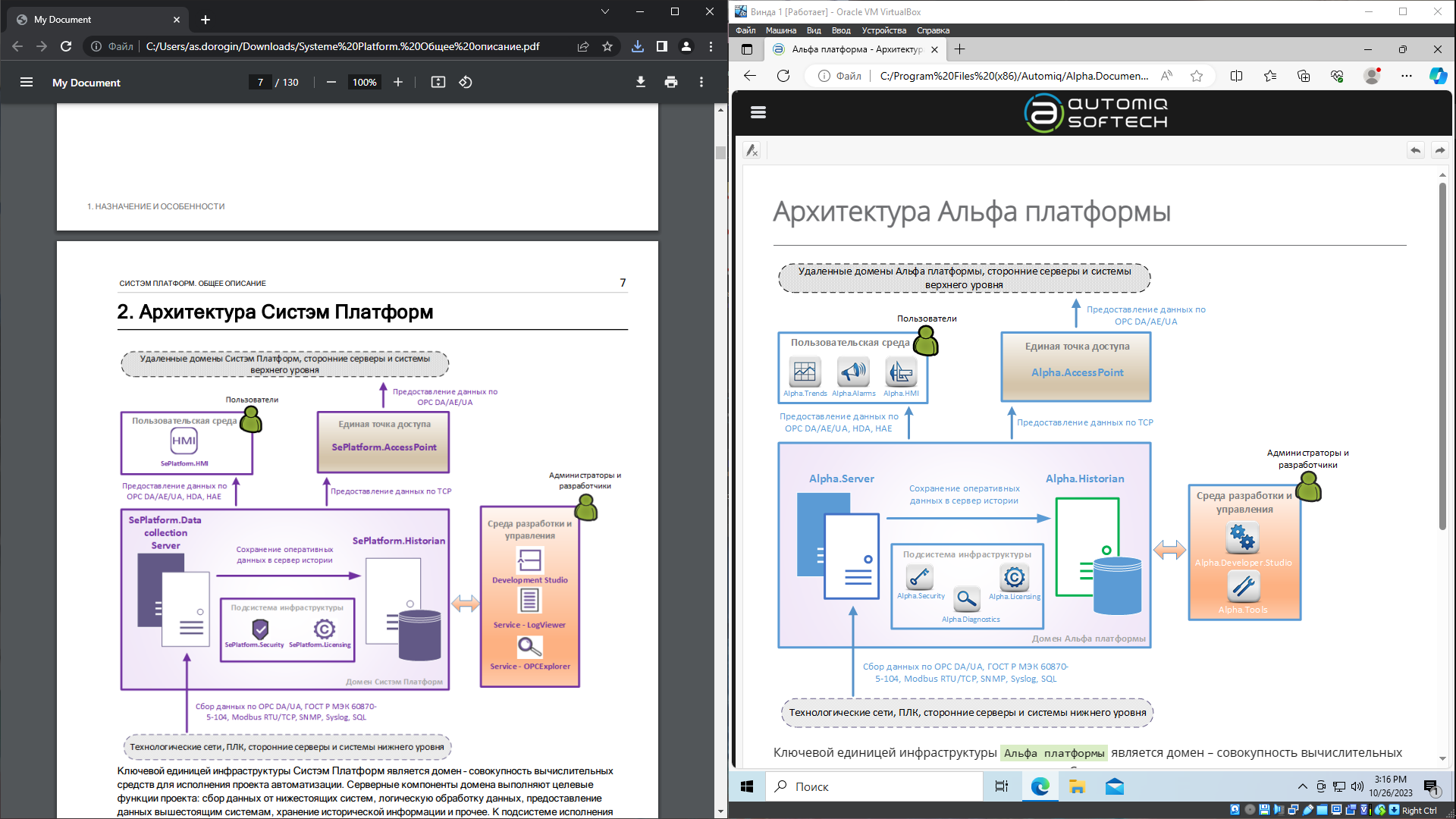This screenshot has width=1456, height=819.
Task: Open the Copilot icon in Edge
Action: (x=1438, y=76)
